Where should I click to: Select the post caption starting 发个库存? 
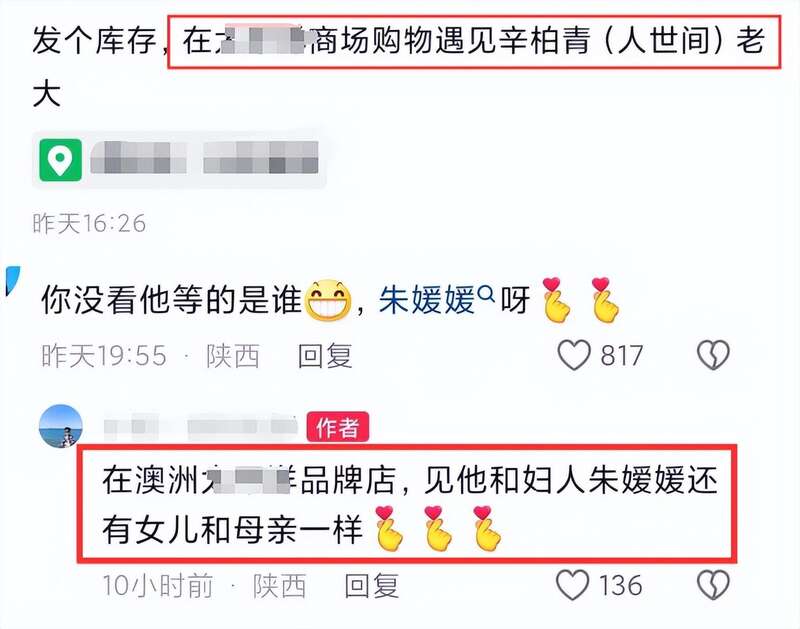coord(398,67)
